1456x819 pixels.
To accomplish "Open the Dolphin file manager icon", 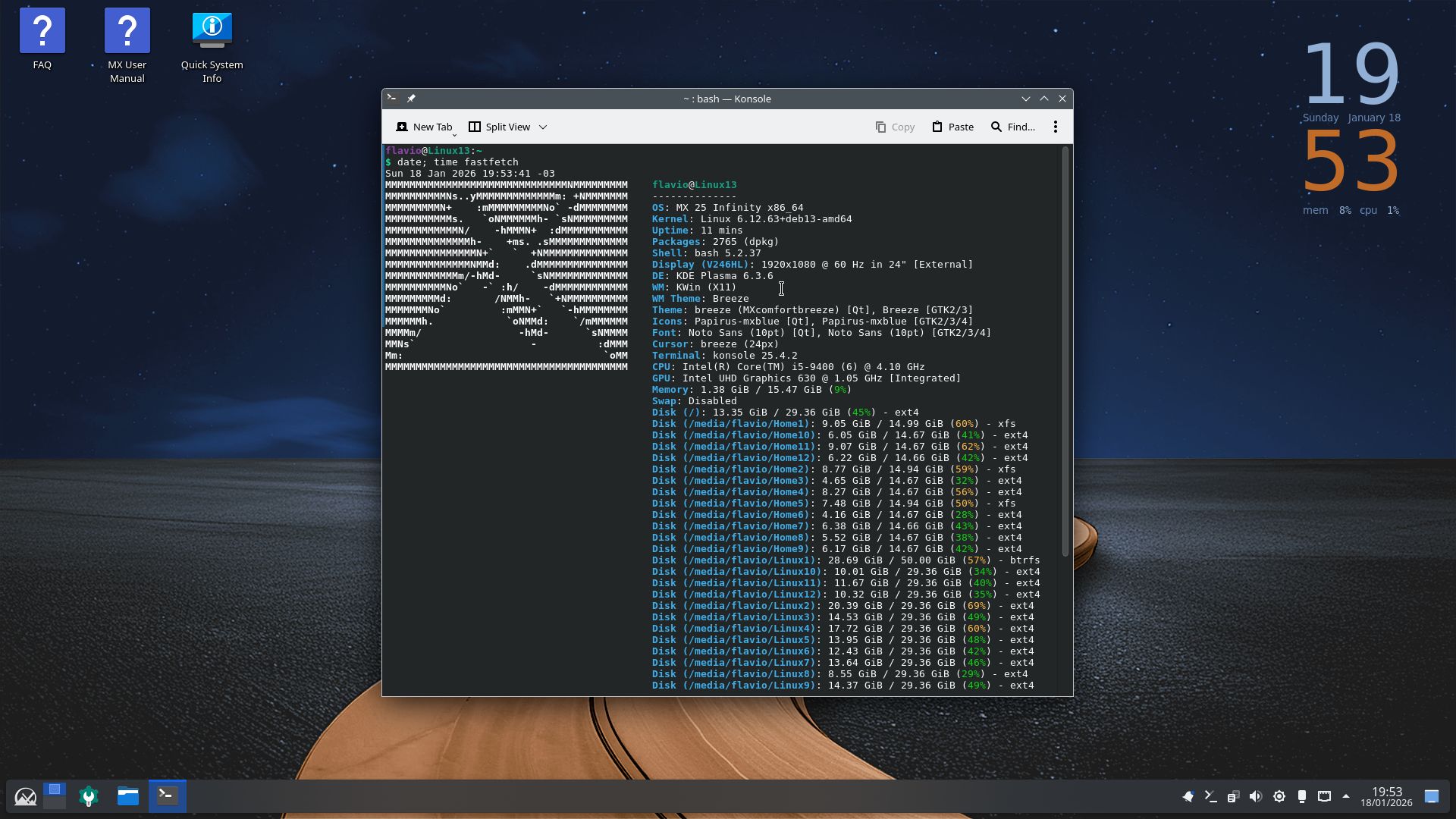I will 128,796.
